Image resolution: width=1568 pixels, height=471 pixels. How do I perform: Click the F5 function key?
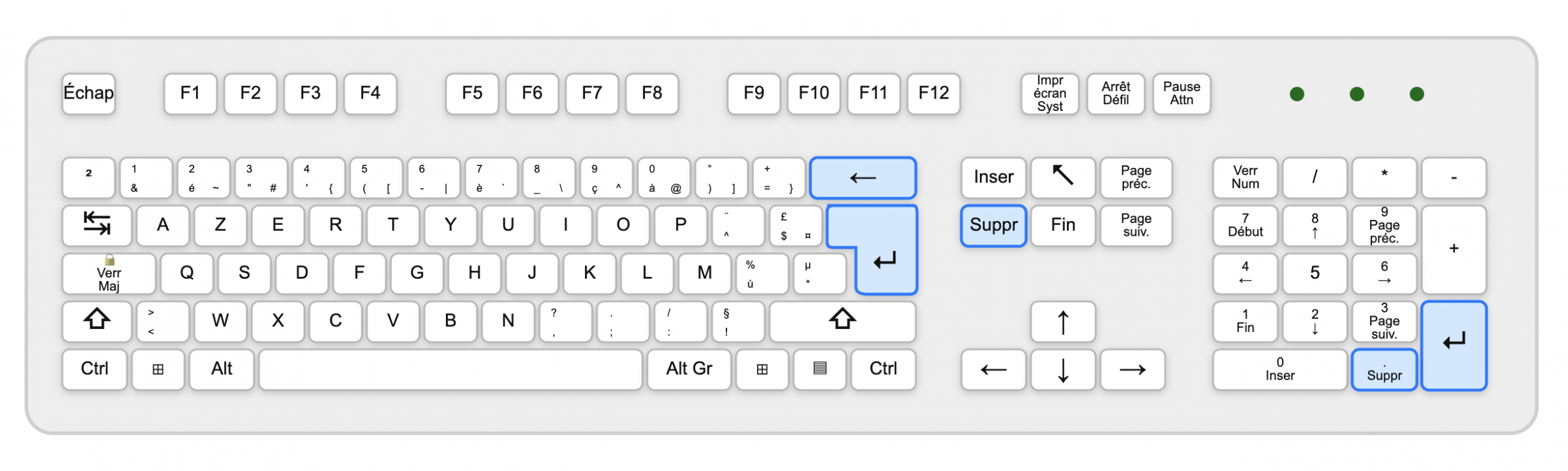click(x=472, y=94)
